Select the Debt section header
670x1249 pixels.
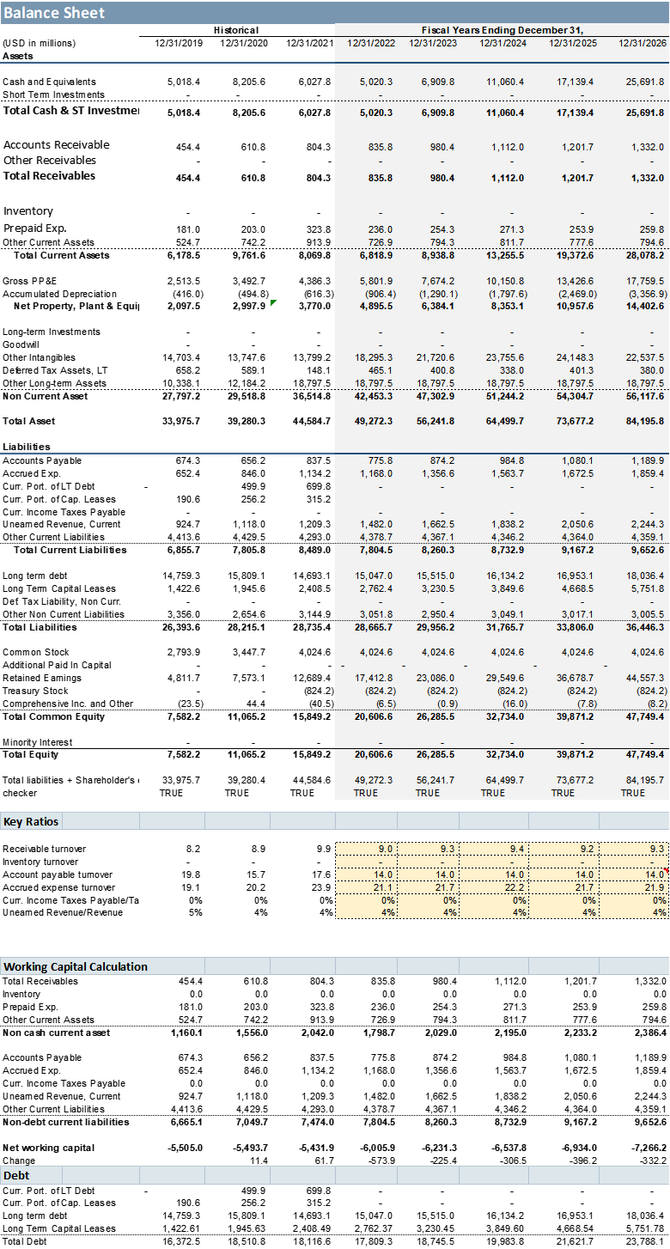[x=16, y=1175]
